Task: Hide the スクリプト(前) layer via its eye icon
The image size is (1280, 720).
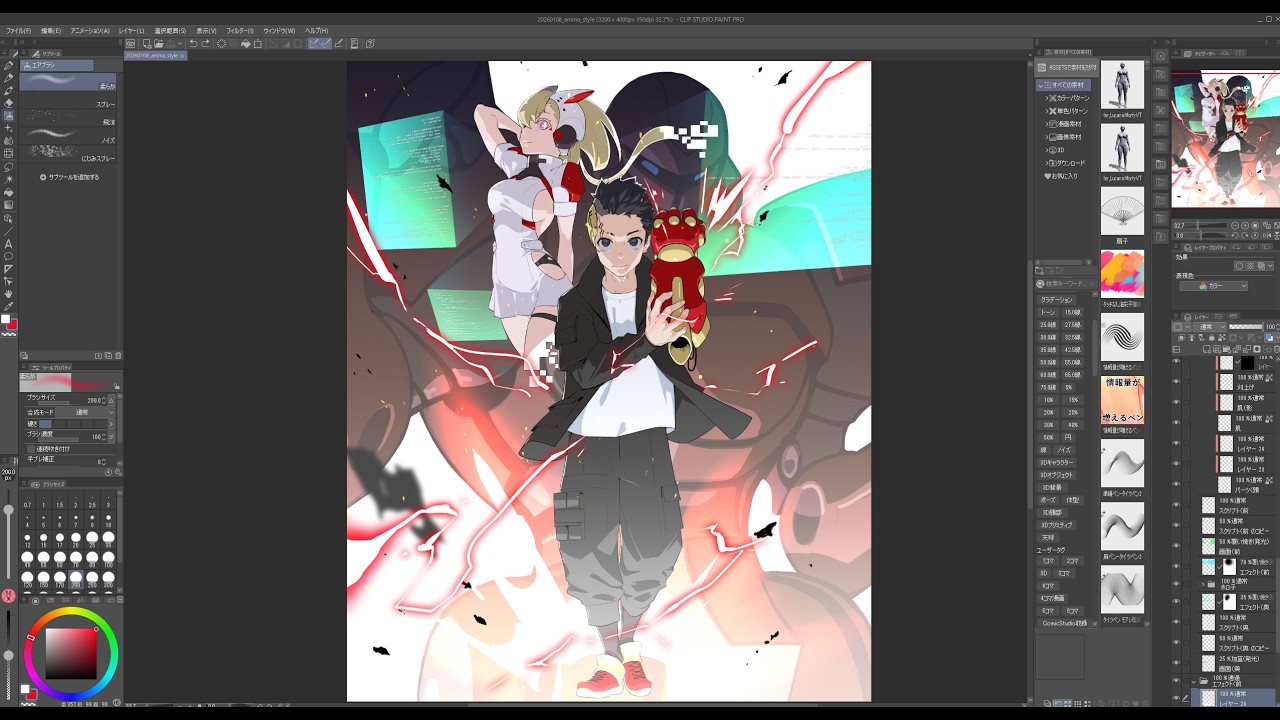Action: tap(1176, 506)
